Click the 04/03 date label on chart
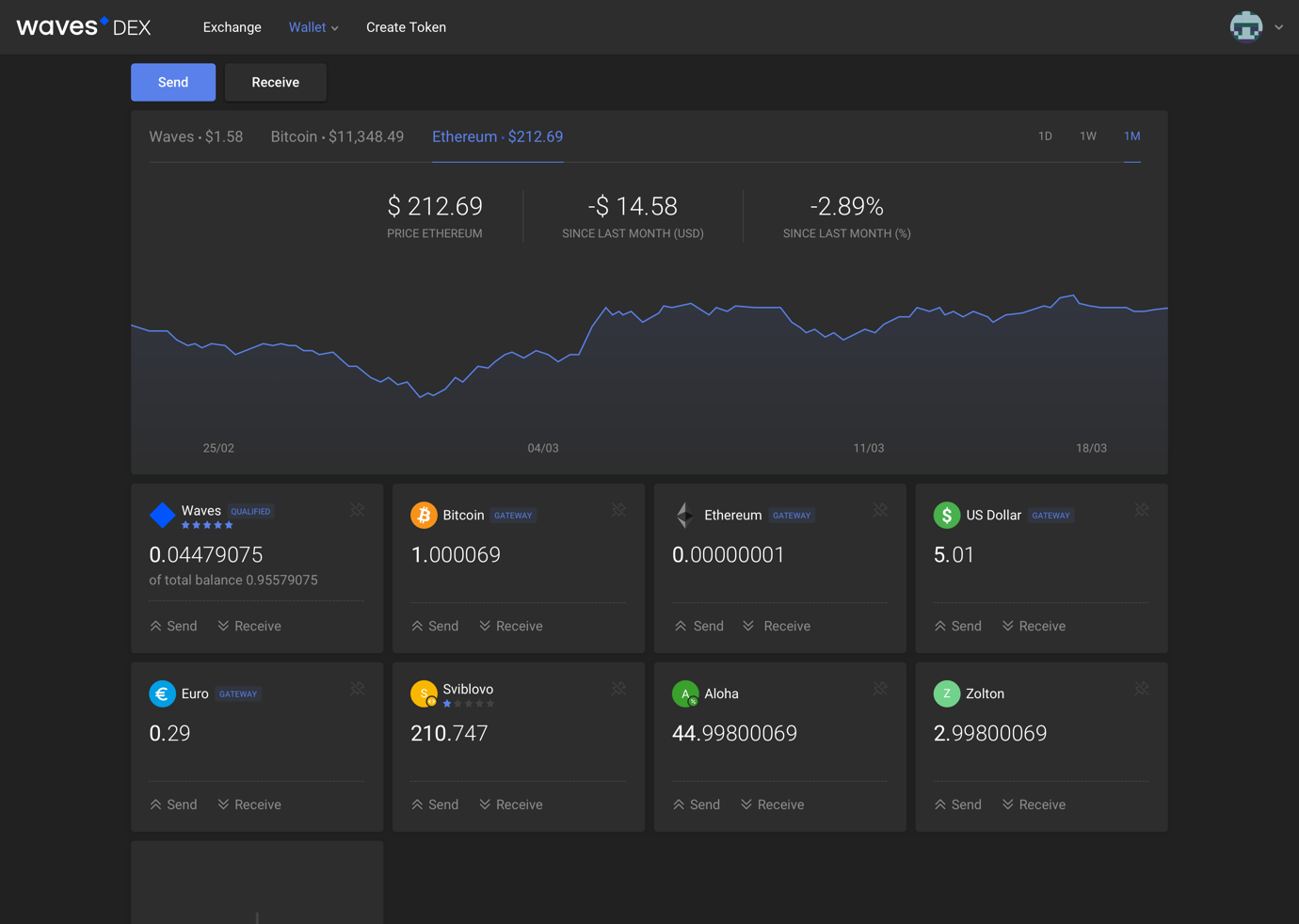This screenshot has width=1299, height=924. click(543, 448)
